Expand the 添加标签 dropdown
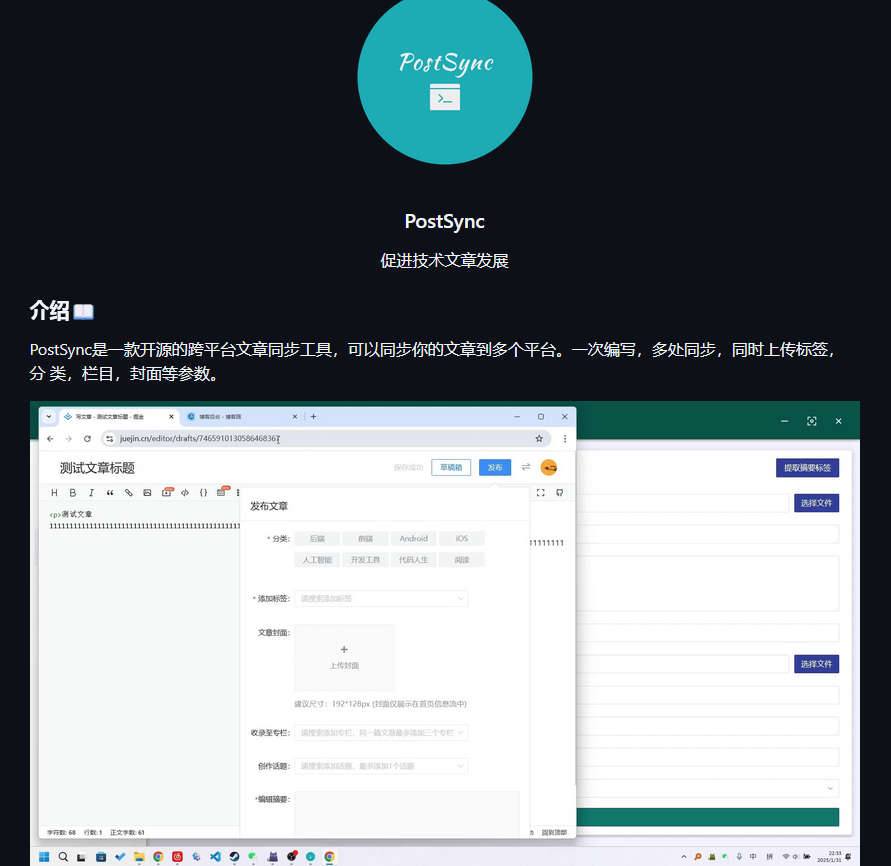891x866 pixels. pyautogui.click(x=381, y=598)
